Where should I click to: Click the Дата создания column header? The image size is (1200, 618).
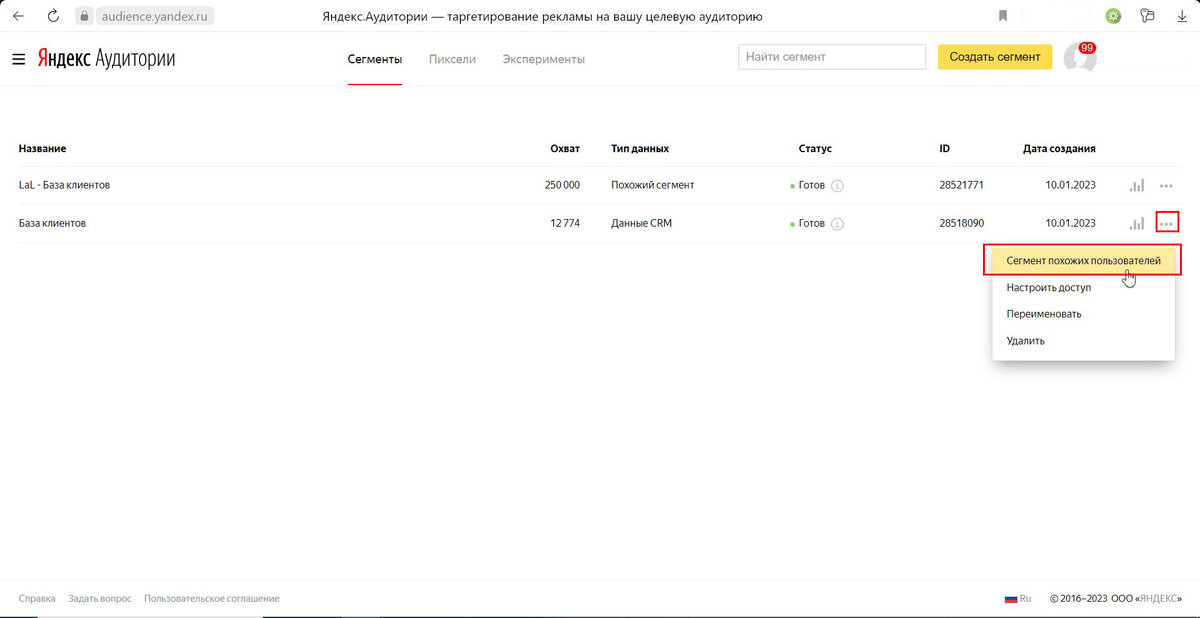coord(1059,148)
